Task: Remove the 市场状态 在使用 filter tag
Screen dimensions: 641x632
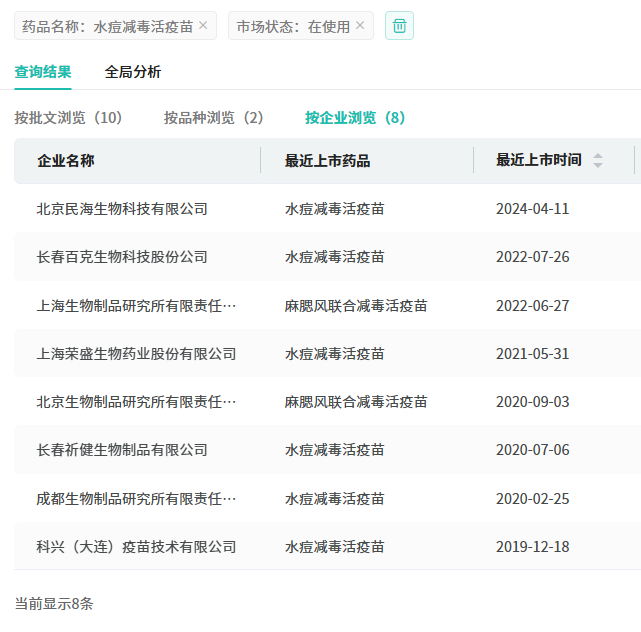Action: click(x=361, y=26)
